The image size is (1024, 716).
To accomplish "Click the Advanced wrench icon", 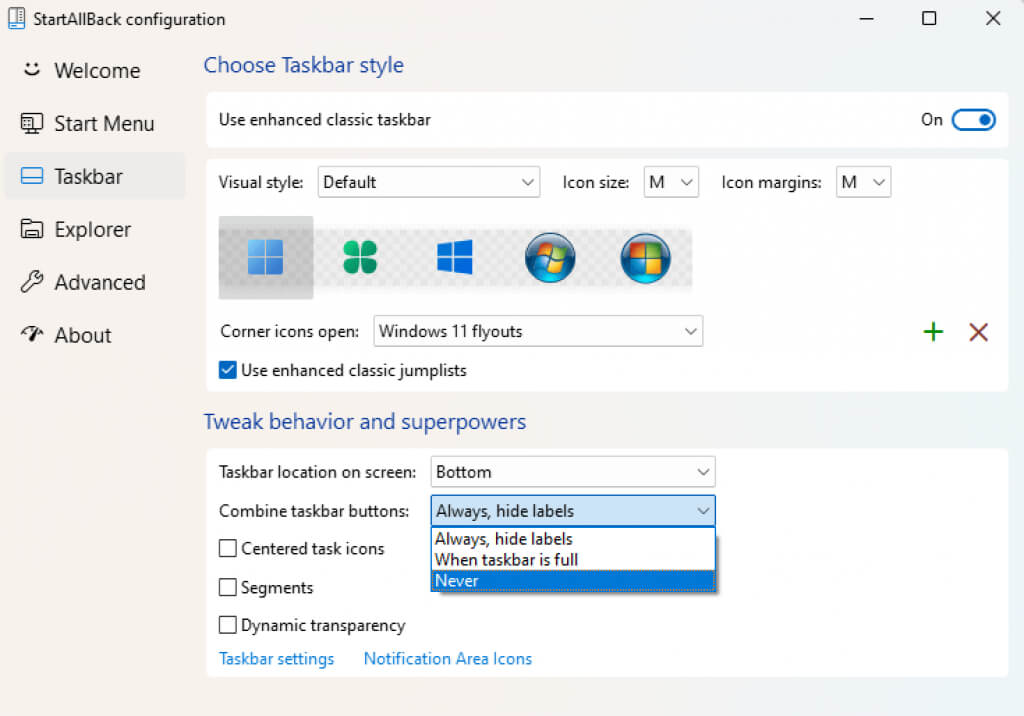I will pos(32,282).
